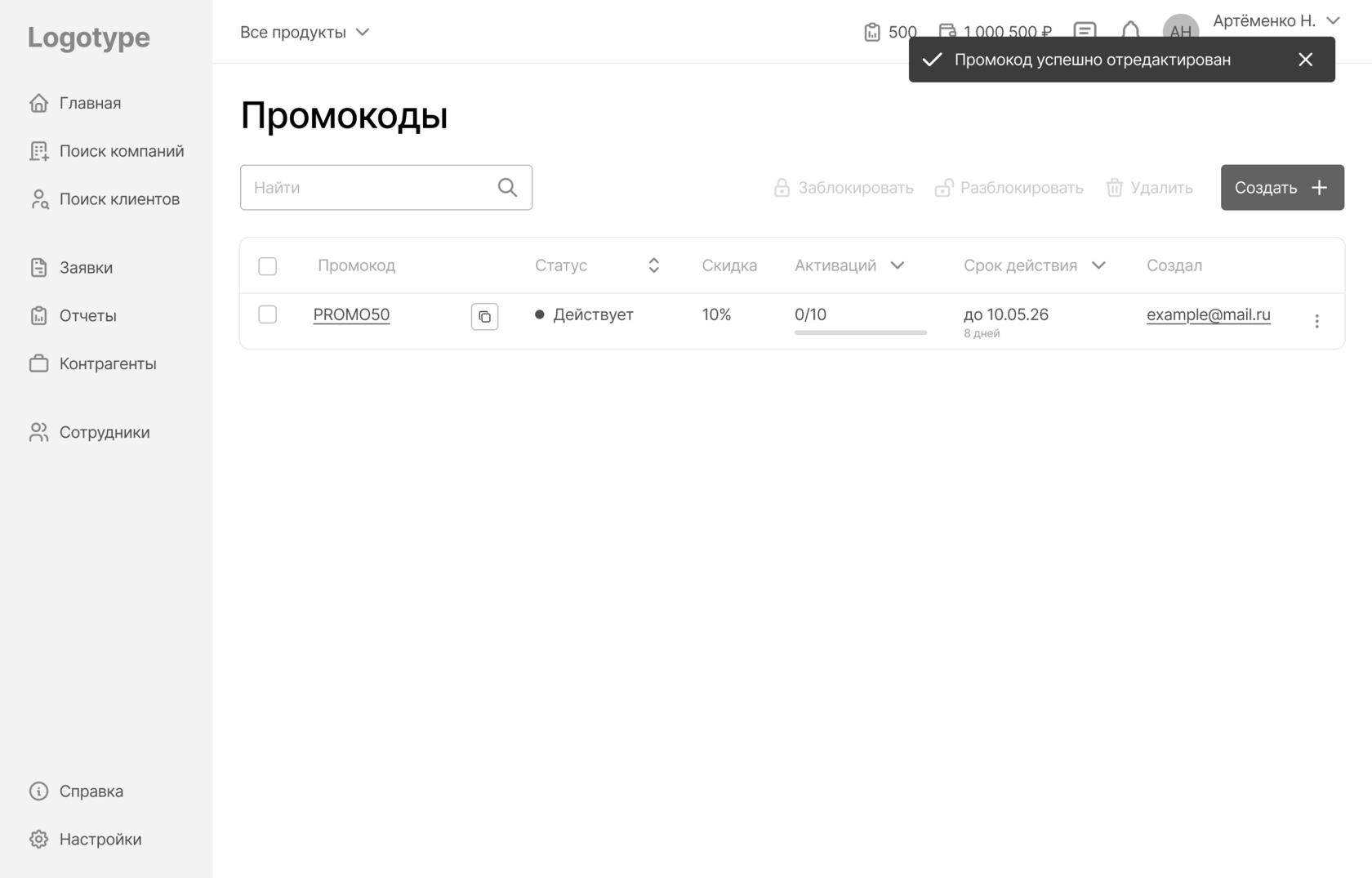Viewport: 1372px width, 878px height.
Task: Navigate to Отчеты in sidebar
Action: point(72,316)
